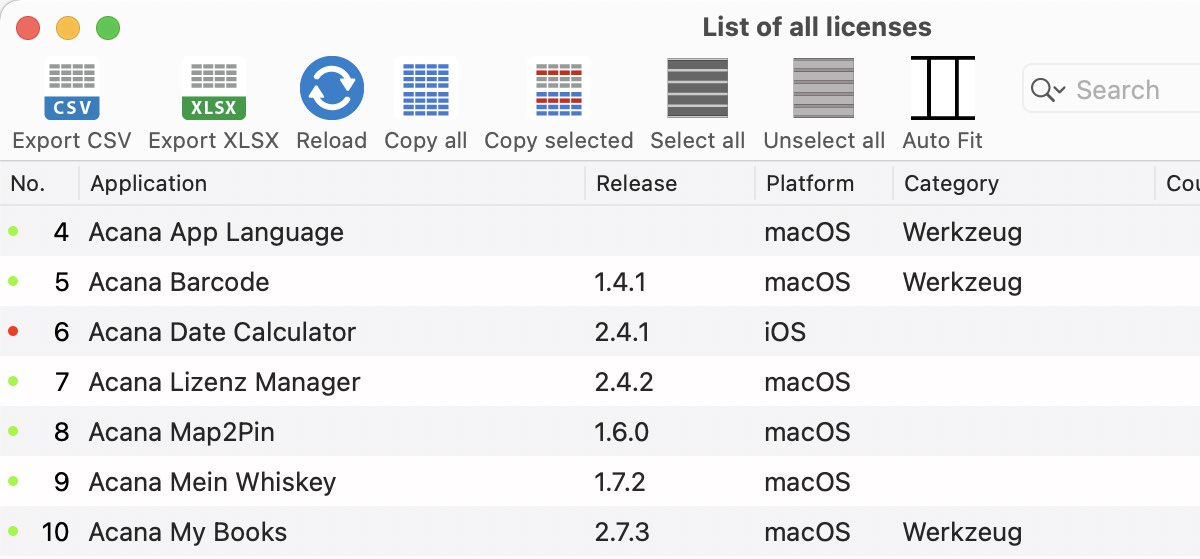Click the Copy all icon
Viewport: 1200px width, 559px height.
[x=426, y=90]
